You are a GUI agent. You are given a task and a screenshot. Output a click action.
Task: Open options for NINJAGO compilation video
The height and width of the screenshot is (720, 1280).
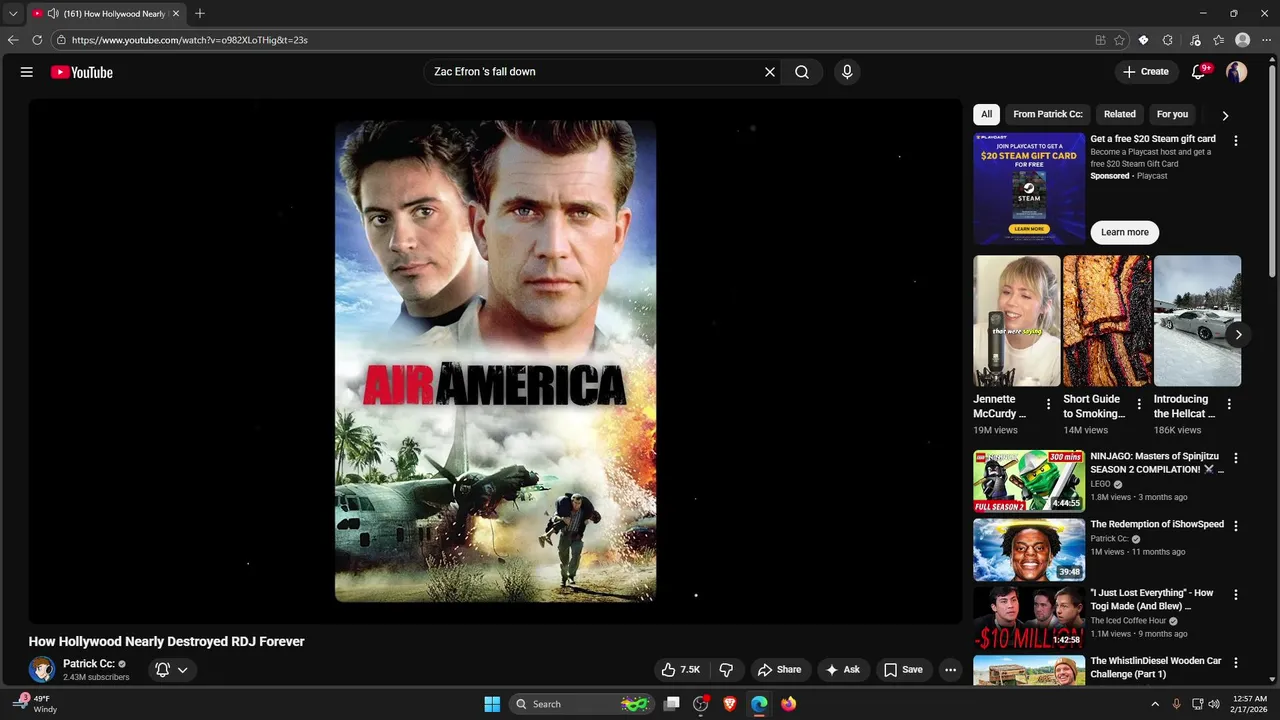tap(1236, 458)
